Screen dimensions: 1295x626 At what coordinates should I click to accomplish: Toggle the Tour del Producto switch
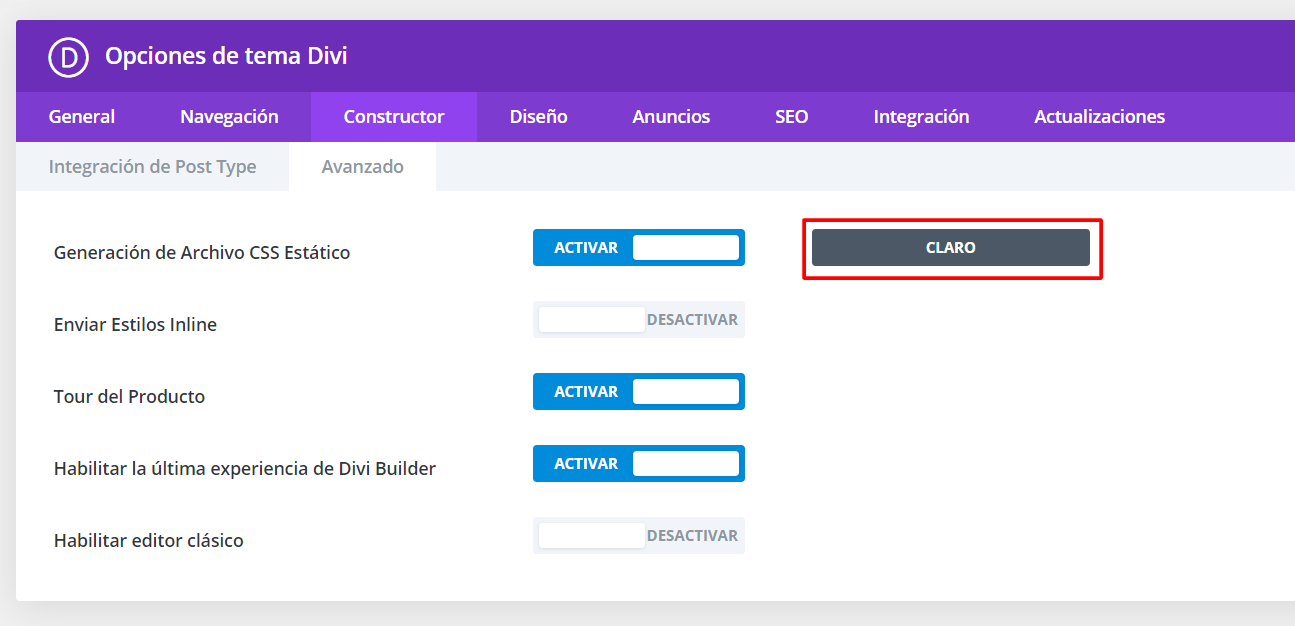(639, 392)
